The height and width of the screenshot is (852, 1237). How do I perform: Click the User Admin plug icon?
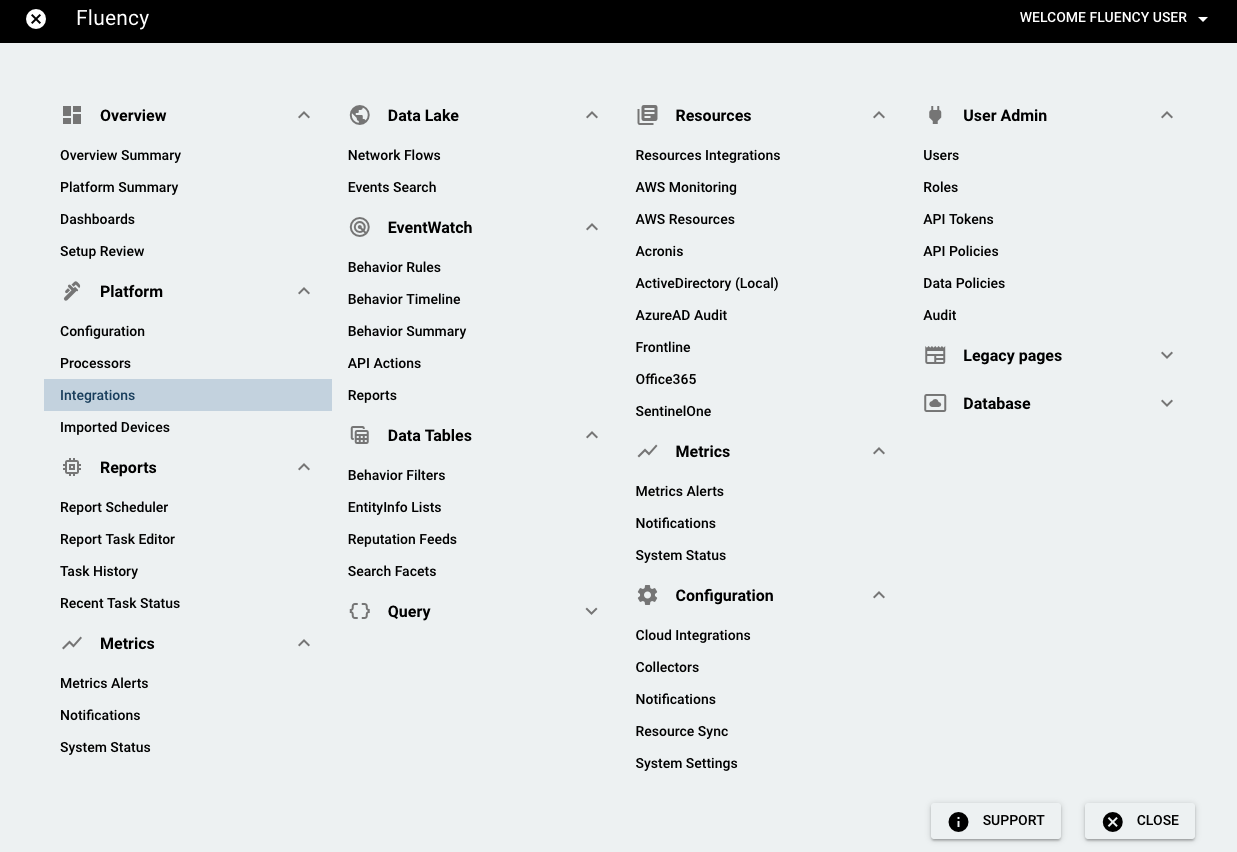(935, 115)
